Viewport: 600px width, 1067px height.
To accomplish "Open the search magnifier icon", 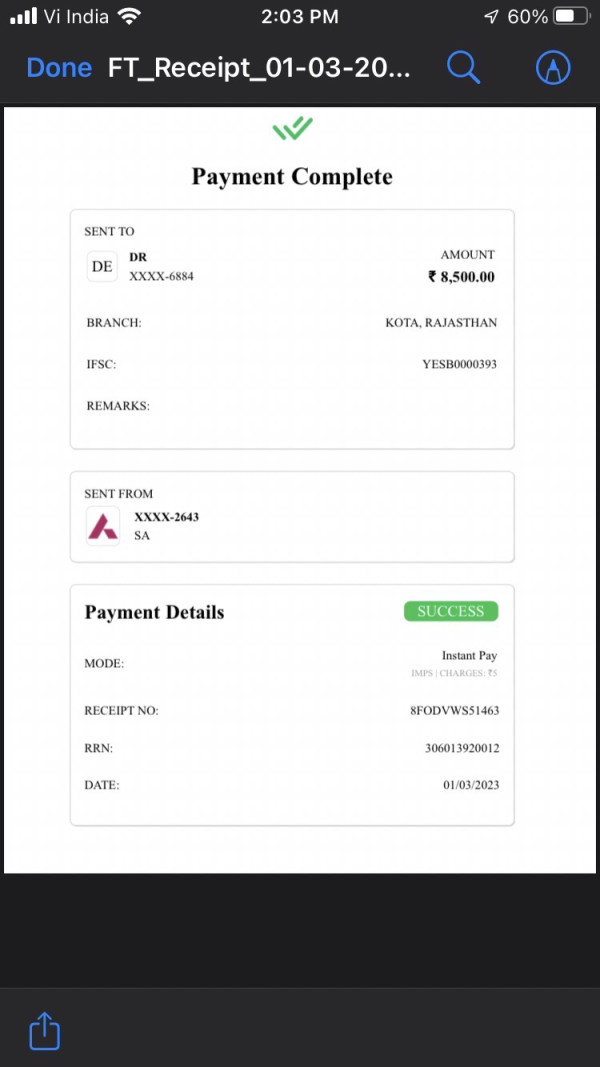I will tap(463, 67).
